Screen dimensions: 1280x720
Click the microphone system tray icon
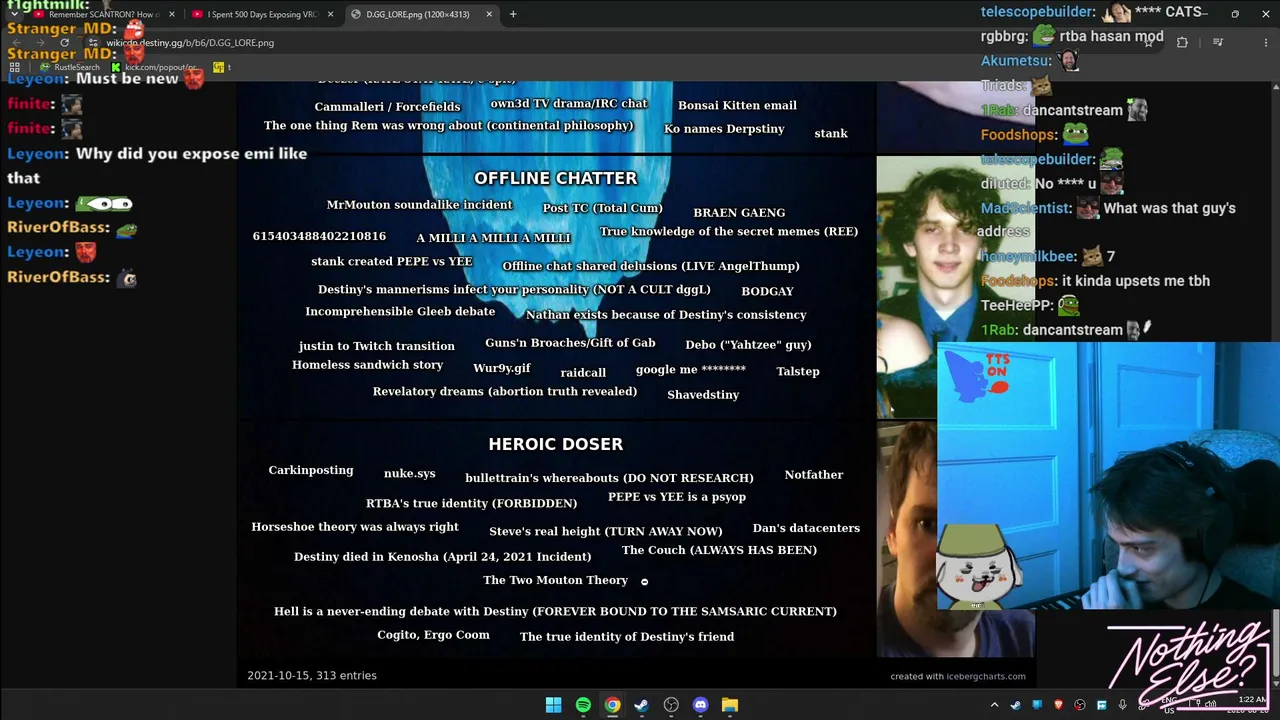(x=1122, y=705)
